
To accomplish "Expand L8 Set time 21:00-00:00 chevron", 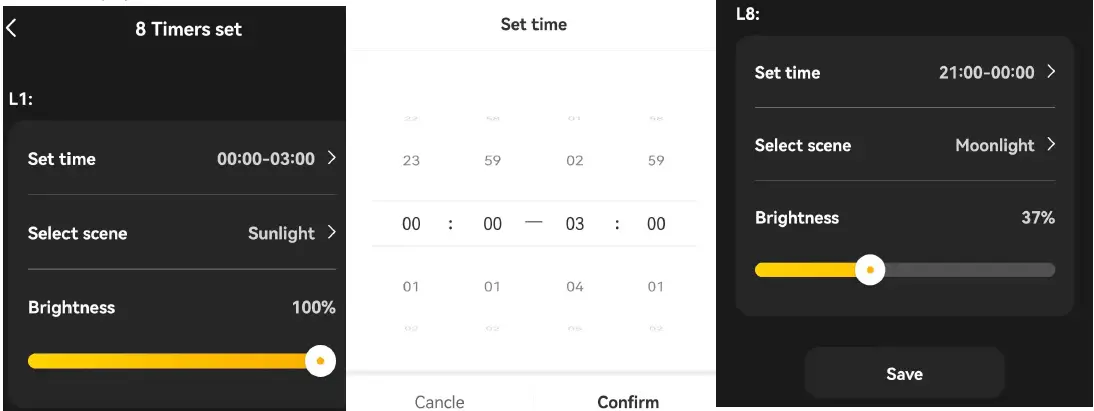I will pos(1051,72).
